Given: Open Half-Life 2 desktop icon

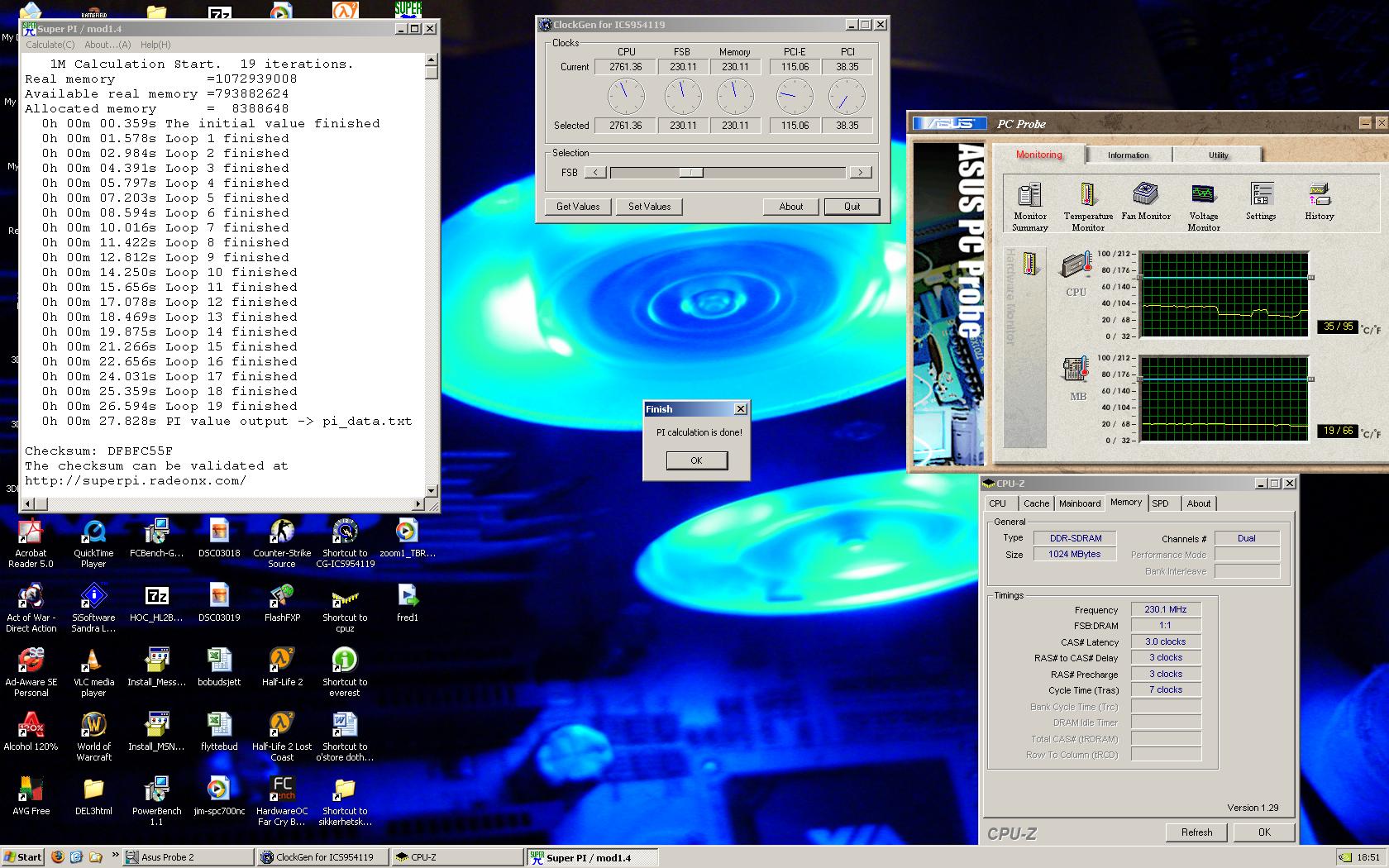Looking at the screenshot, I should 282,667.
